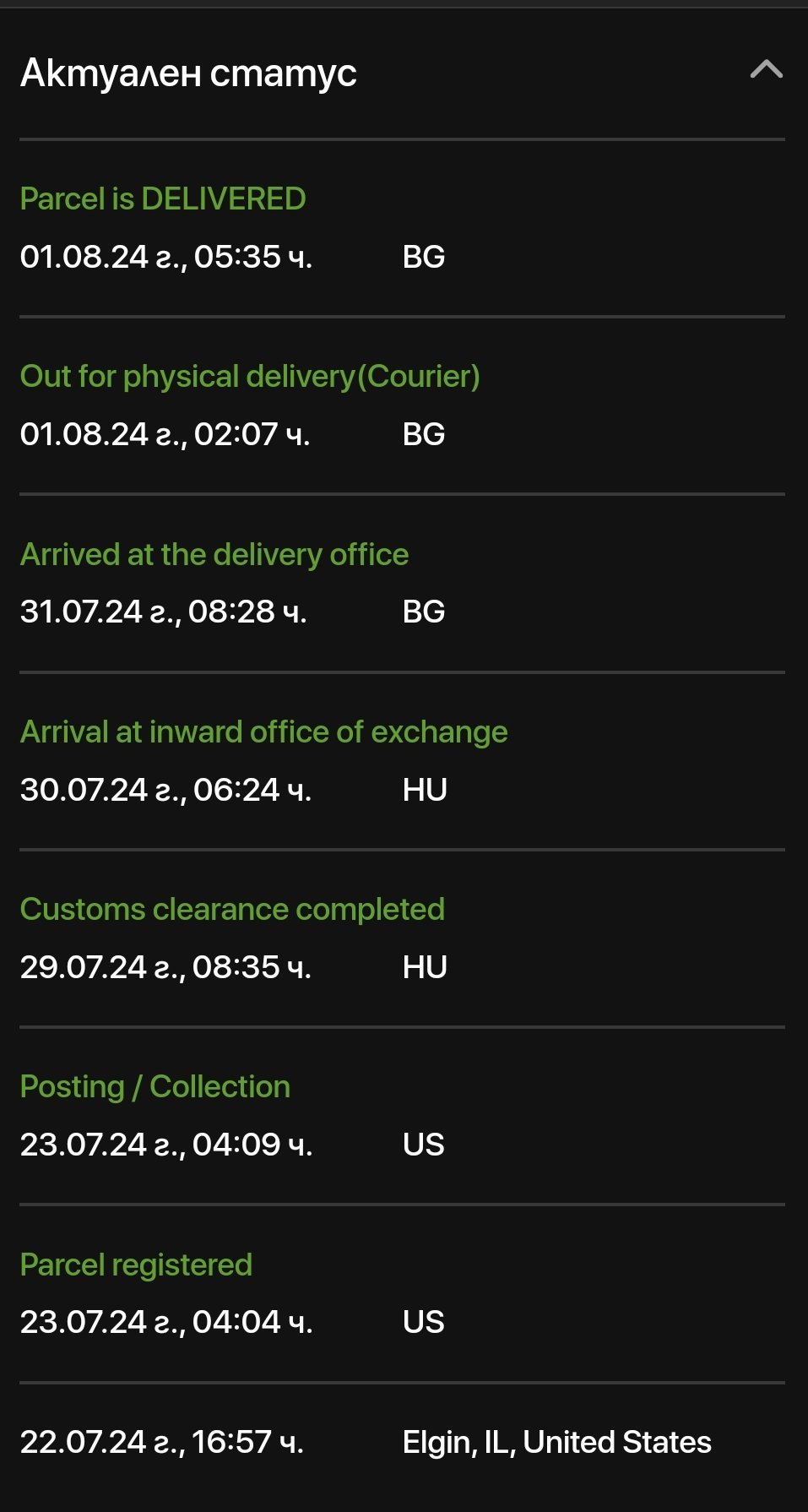The image size is (808, 1512).
Task: Collapse the Актуален статус section chevron
Action: (x=766, y=70)
